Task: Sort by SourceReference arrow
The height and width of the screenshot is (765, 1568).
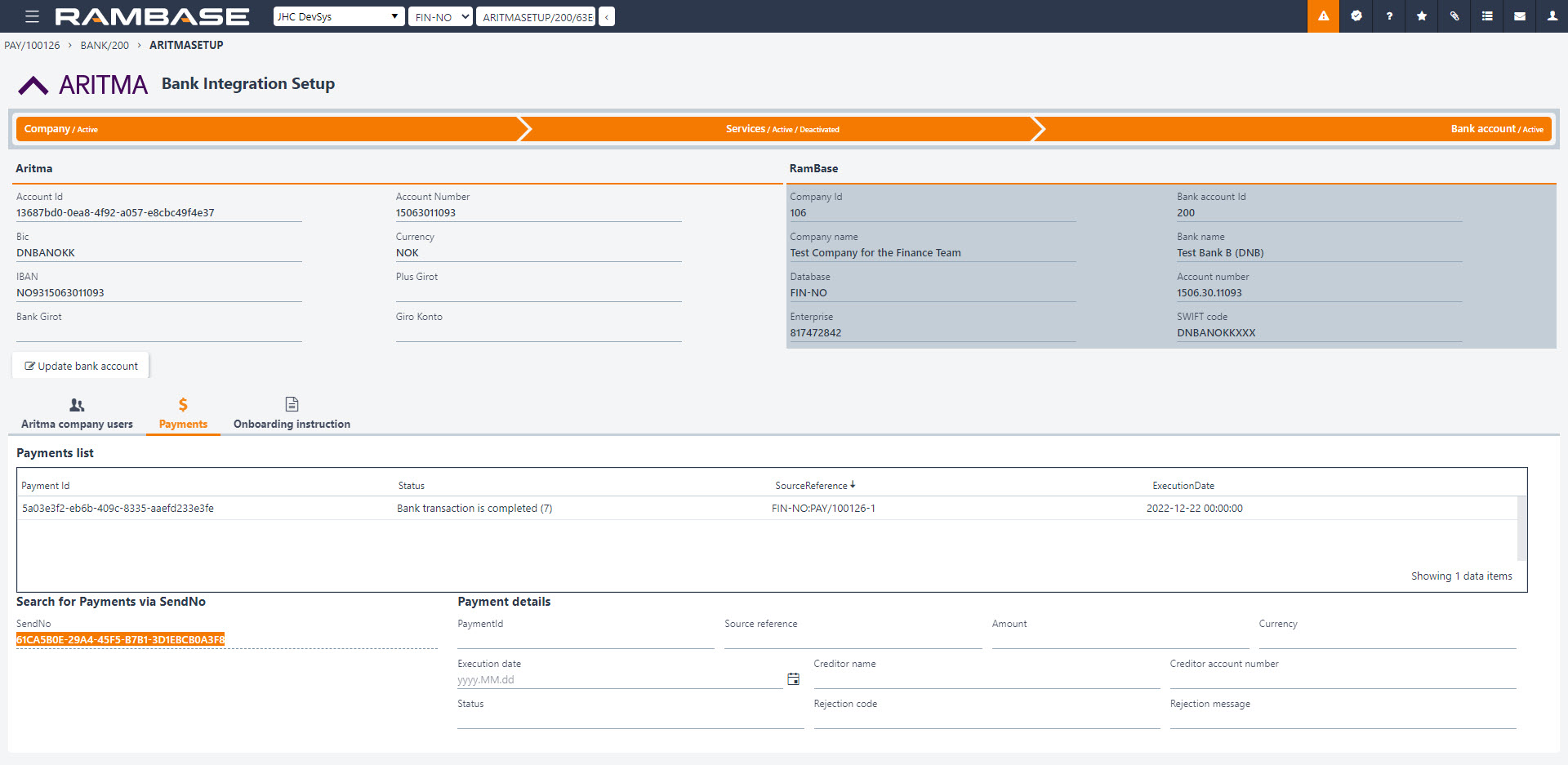Action: (x=853, y=485)
